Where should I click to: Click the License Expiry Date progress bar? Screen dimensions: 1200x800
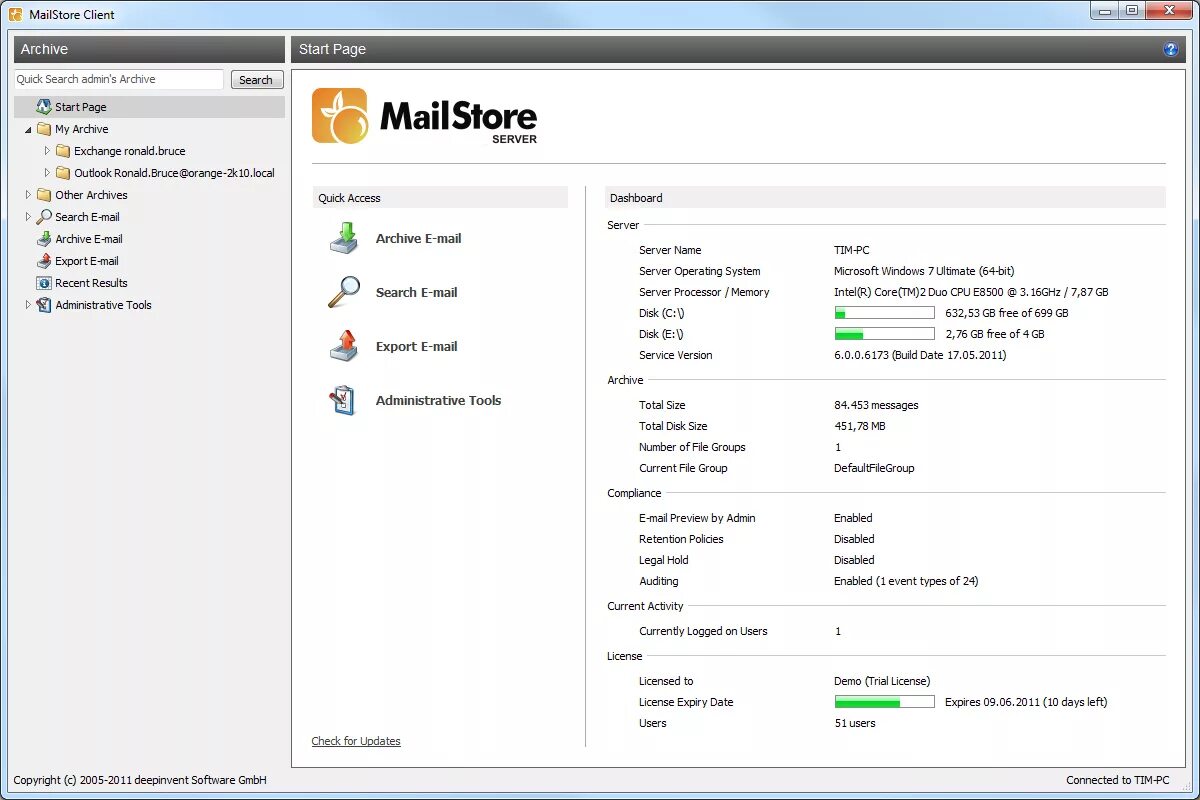click(884, 702)
